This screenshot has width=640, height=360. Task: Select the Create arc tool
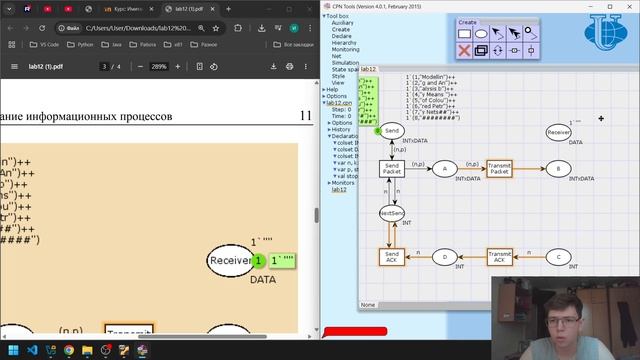(498, 34)
